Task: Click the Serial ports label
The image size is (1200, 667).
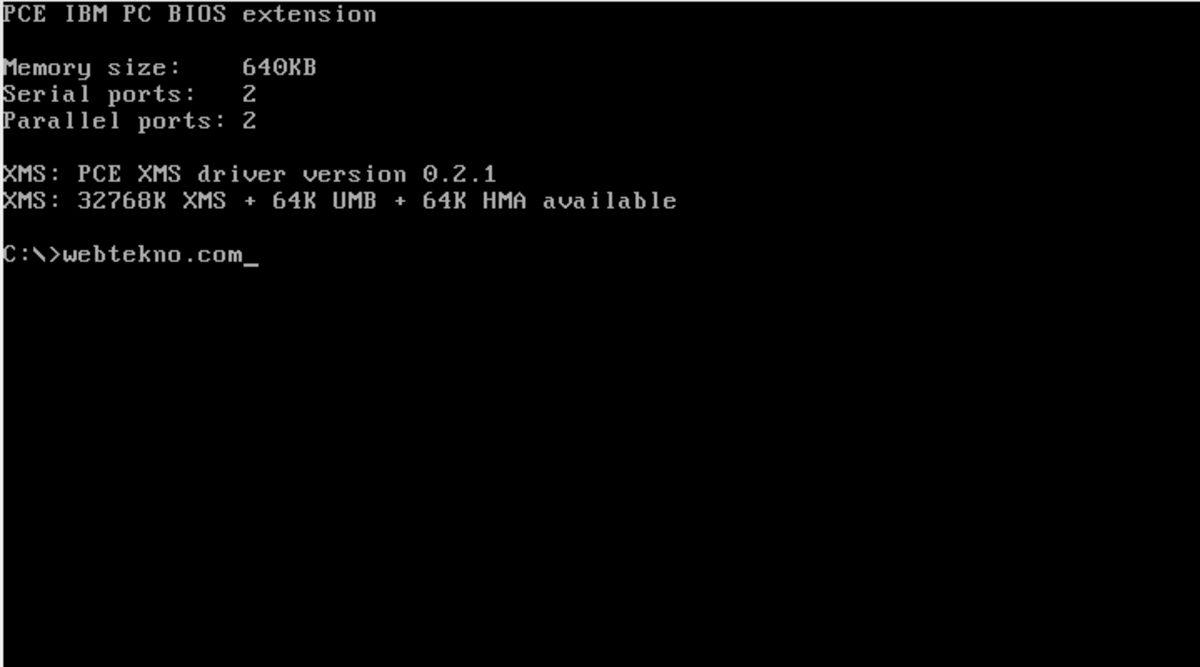Action: pyautogui.click(x=99, y=95)
